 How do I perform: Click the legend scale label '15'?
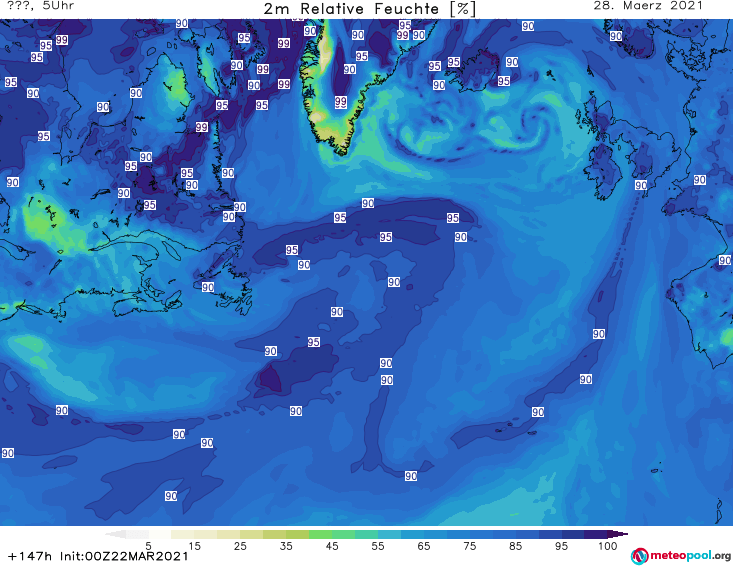pyautogui.click(x=194, y=546)
